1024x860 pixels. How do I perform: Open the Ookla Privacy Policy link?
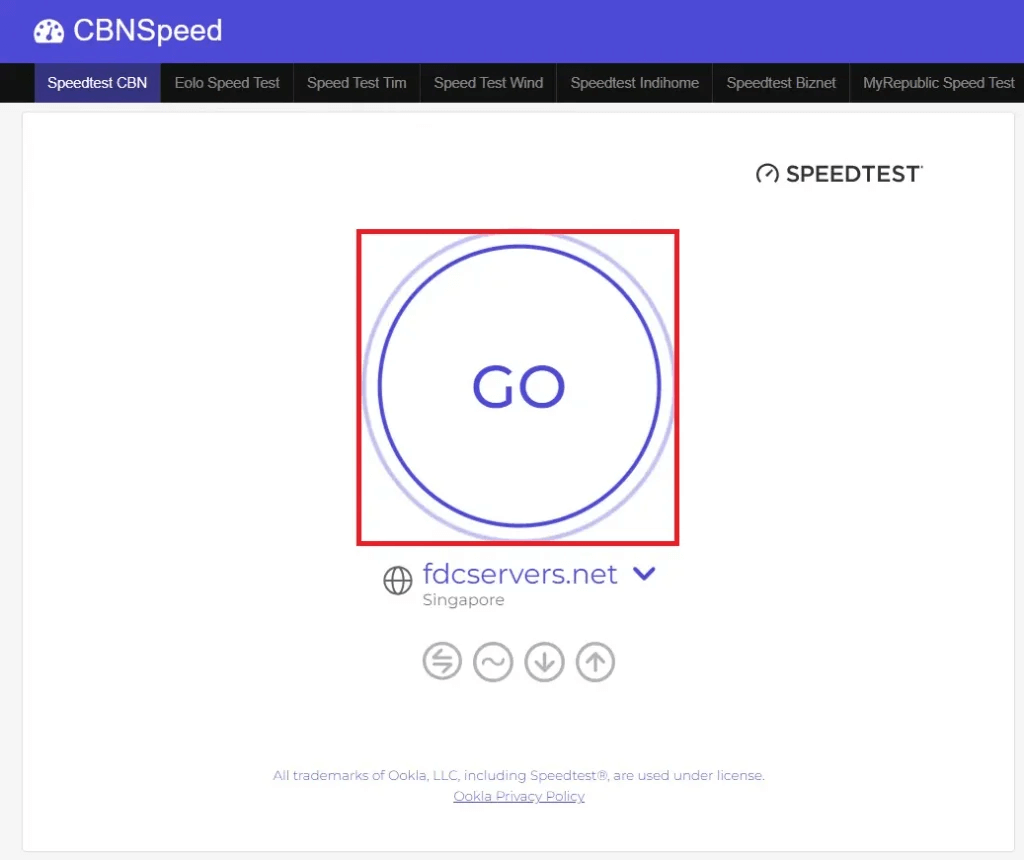[519, 796]
